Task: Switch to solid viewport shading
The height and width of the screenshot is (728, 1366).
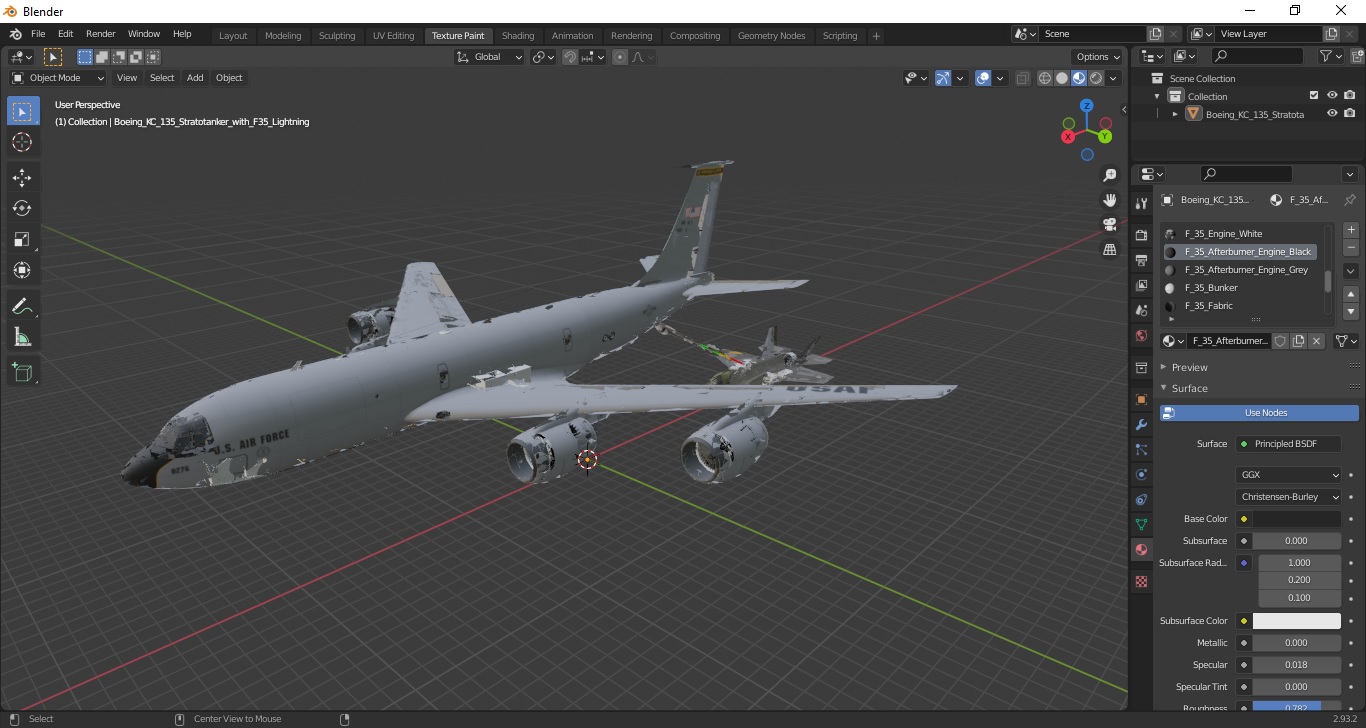Action: (1062, 78)
